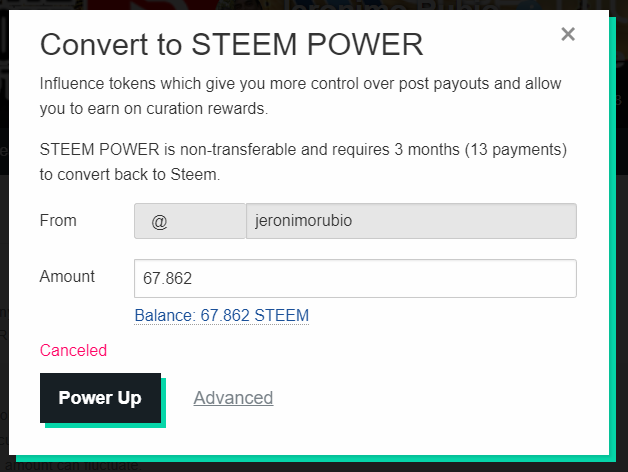This screenshot has width=628, height=472.
Task: Click the Convert to STEEM POWER heading
Action: [231, 44]
